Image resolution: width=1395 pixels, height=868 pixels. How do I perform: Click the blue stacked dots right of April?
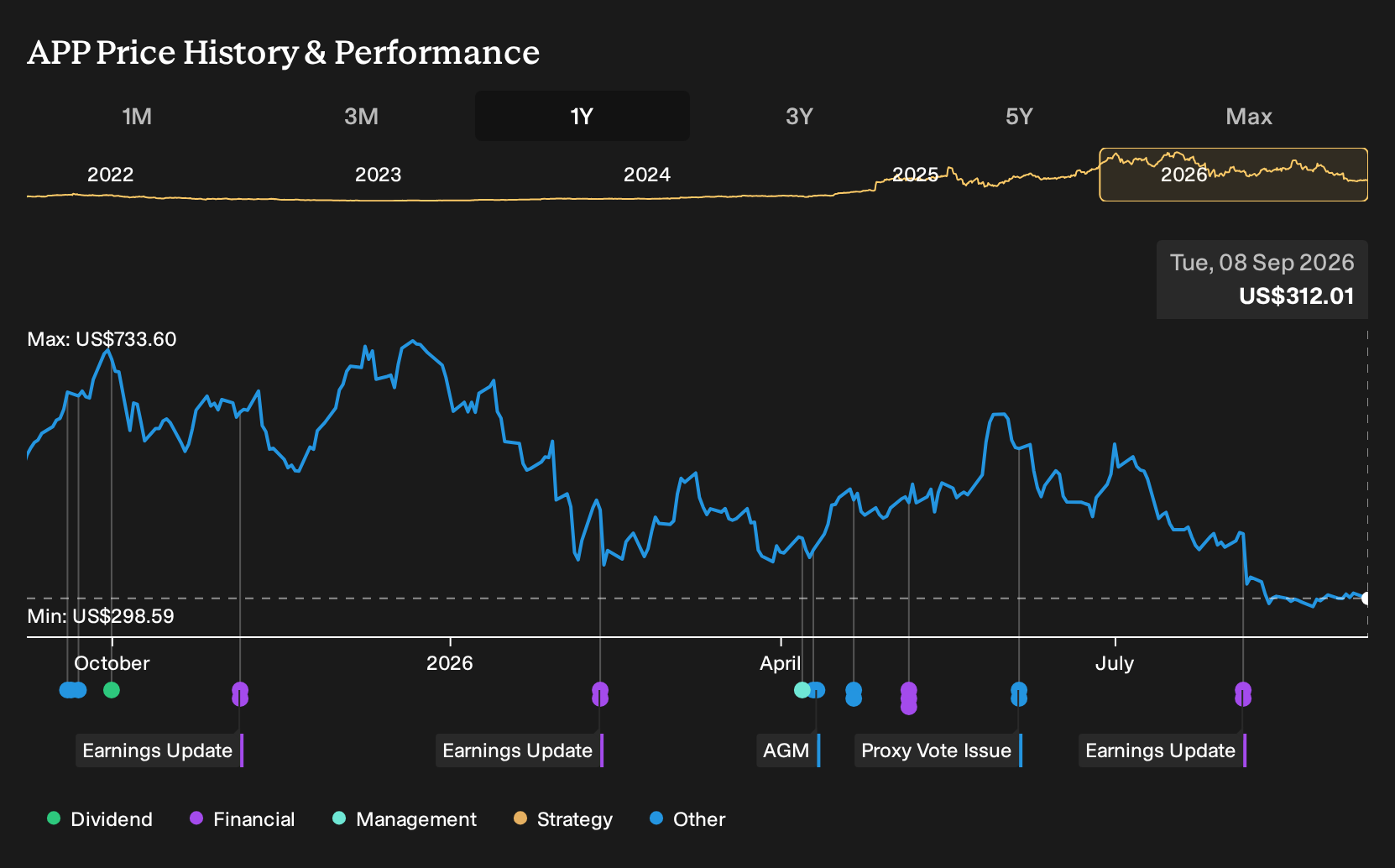point(854,694)
